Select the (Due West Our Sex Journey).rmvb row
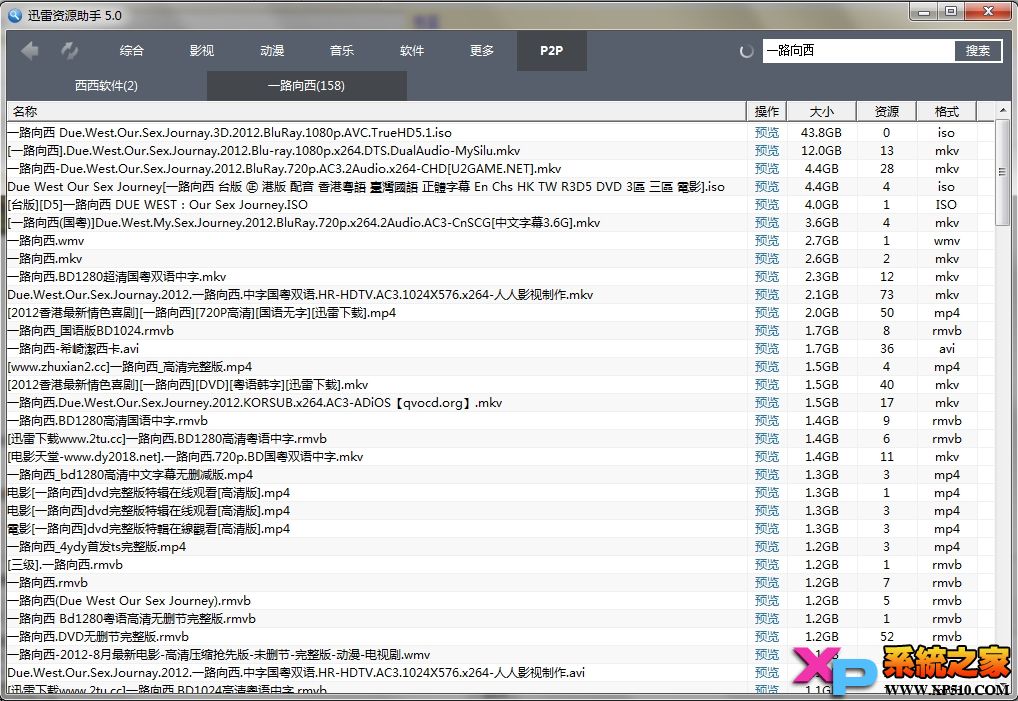This screenshot has height=701, width=1018. [500, 601]
